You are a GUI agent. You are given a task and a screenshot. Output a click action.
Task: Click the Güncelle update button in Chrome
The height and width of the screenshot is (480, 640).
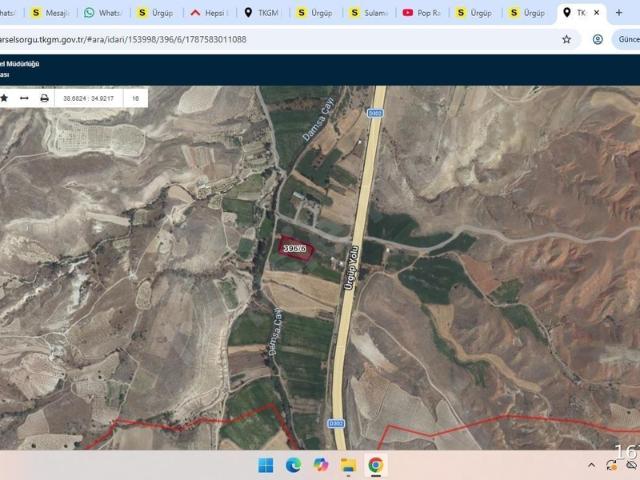pyautogui.click(x=627, y=39)
